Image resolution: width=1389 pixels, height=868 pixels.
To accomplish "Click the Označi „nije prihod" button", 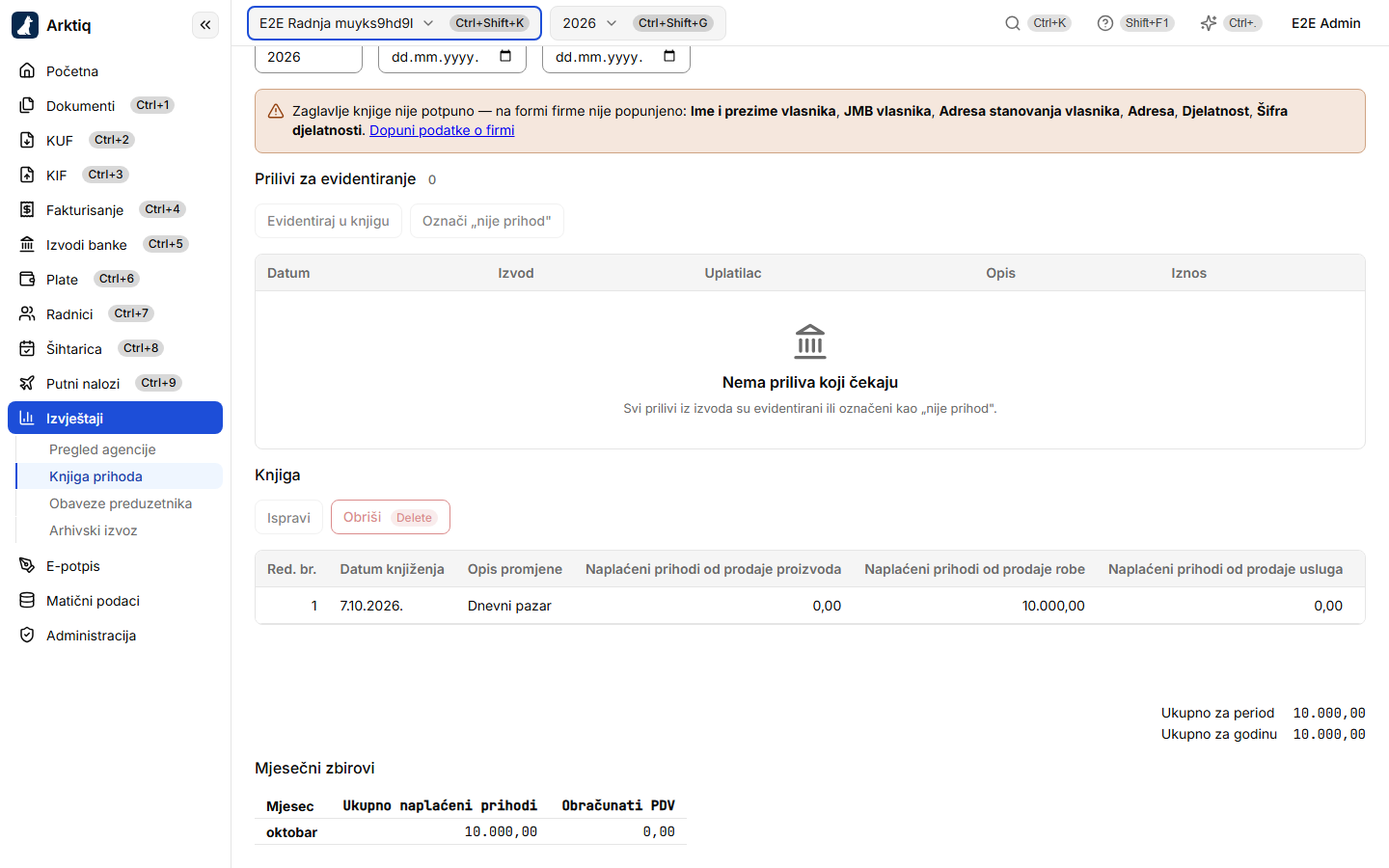I will pyautogui.click(x=487, y=221).
